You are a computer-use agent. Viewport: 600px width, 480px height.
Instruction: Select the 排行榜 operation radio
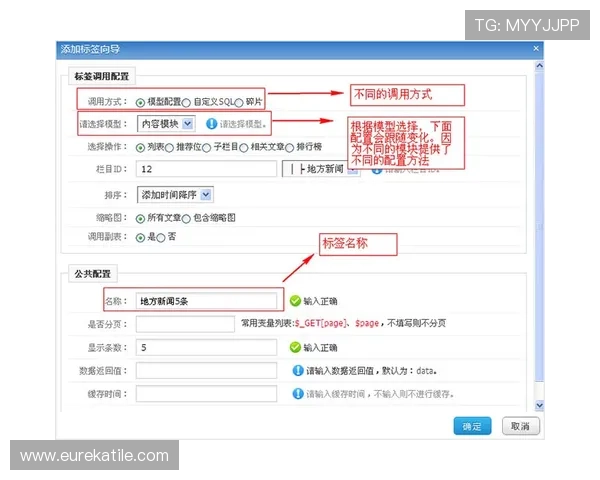tap(289, 147)
